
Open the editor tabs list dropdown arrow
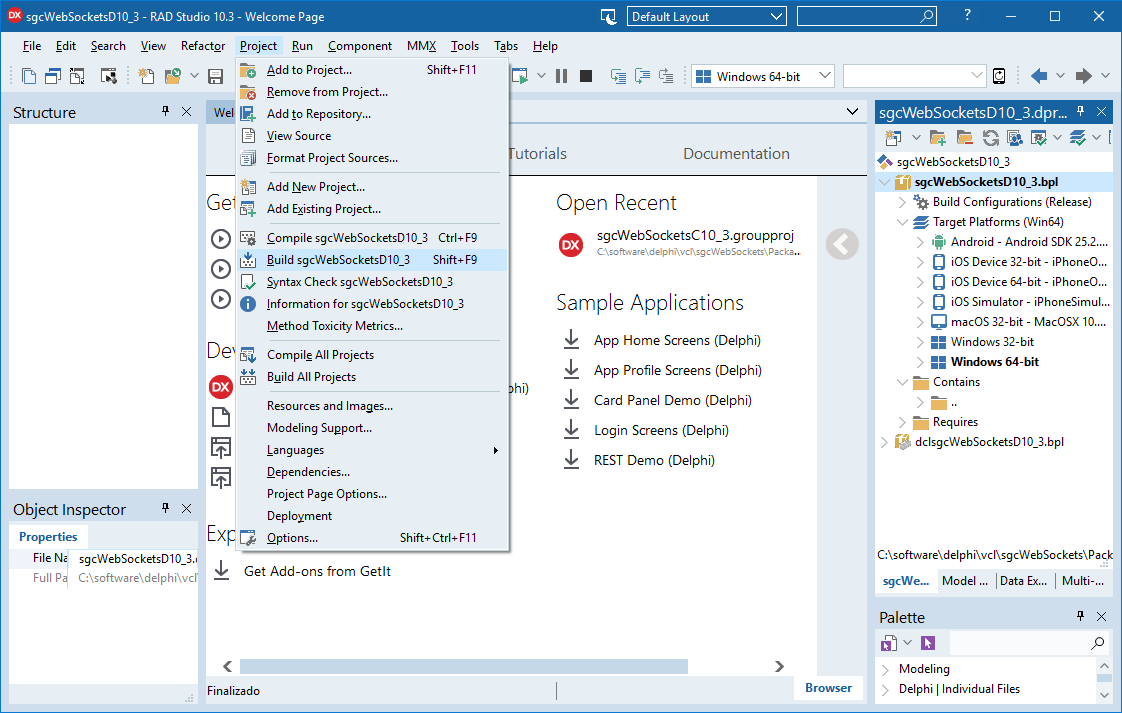pyautogui.click(x=852, y=111)
